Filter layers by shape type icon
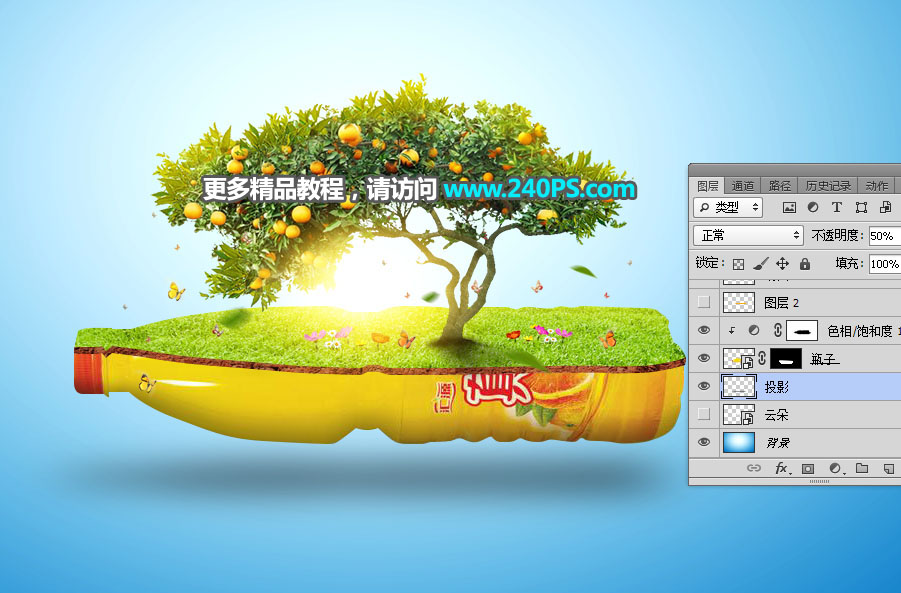Image resolution: width=901 pixels, height=593 pixels. [861, 207]
